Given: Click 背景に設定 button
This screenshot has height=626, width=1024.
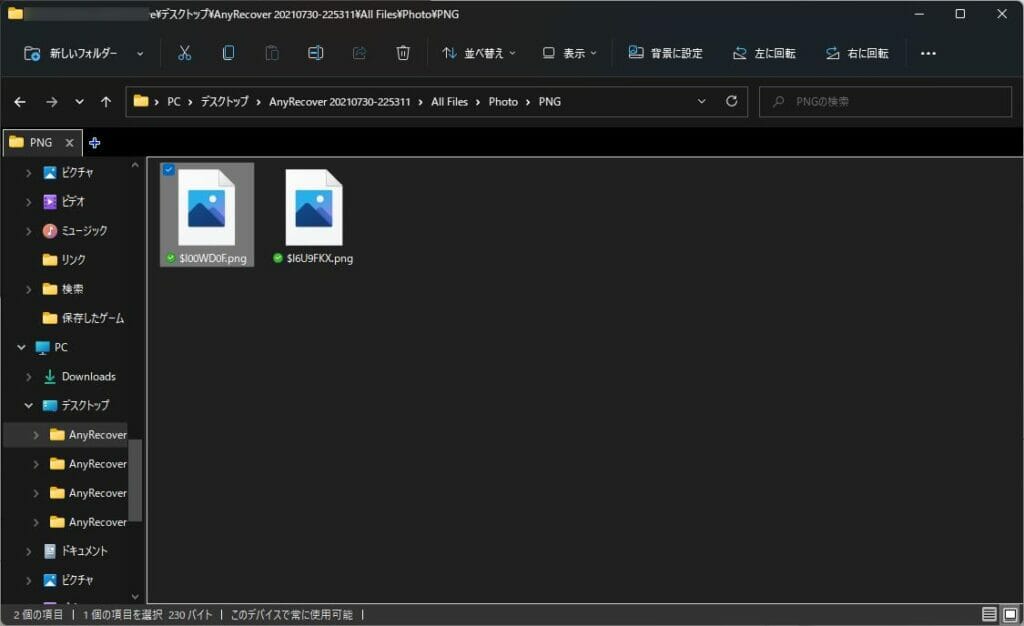Looking at the screenshot, I should tap(665, 54).
